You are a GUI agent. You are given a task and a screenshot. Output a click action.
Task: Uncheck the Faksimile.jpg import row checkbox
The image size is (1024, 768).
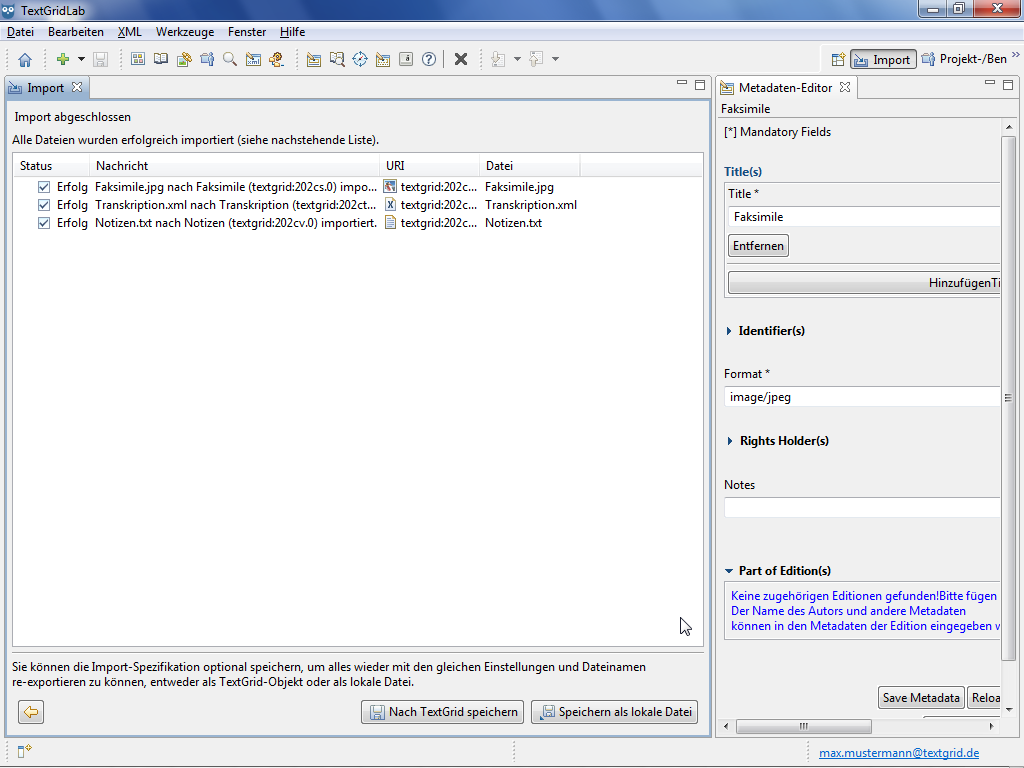[x=43, y=187]
